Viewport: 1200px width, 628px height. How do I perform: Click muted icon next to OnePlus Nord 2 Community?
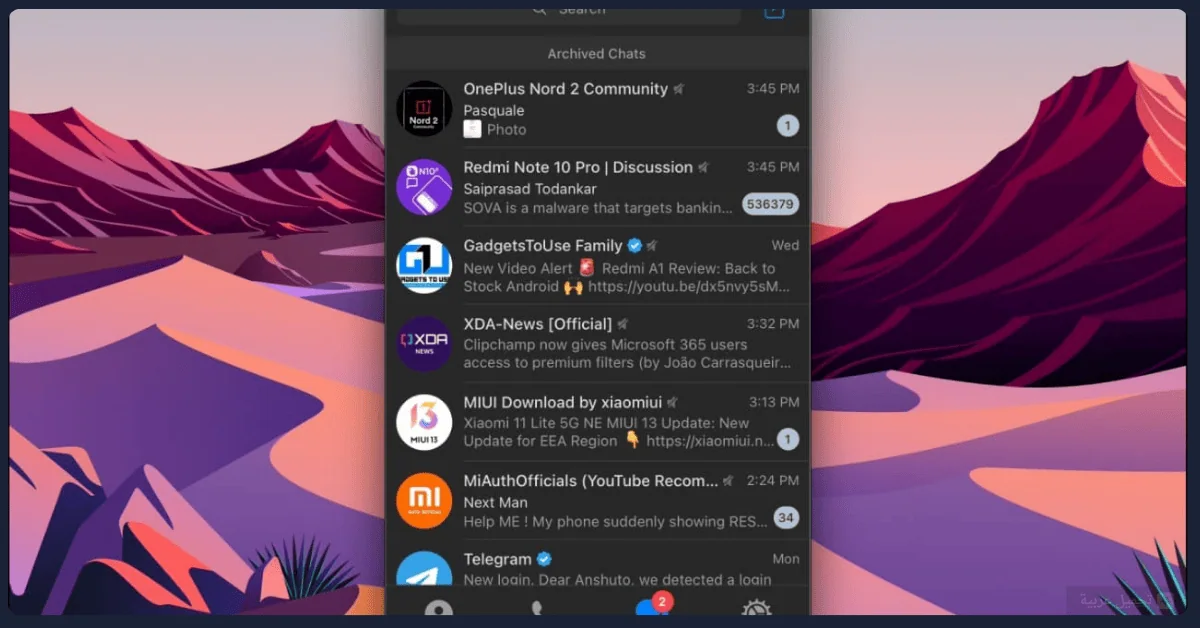679,89
